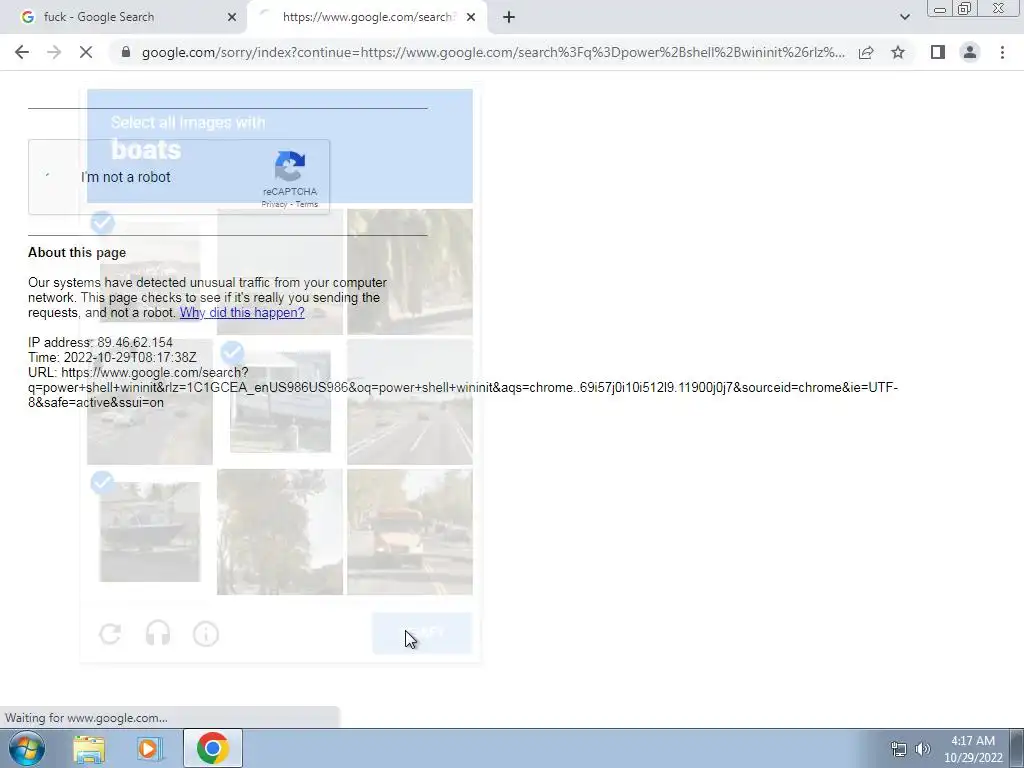
Task: Deselect the checked top-left captcha image
Action: pyautogui.click(x=150, y=272)
